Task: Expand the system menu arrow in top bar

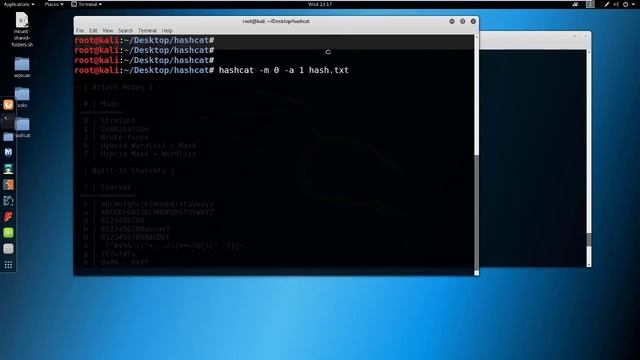Action: (633, 4)
